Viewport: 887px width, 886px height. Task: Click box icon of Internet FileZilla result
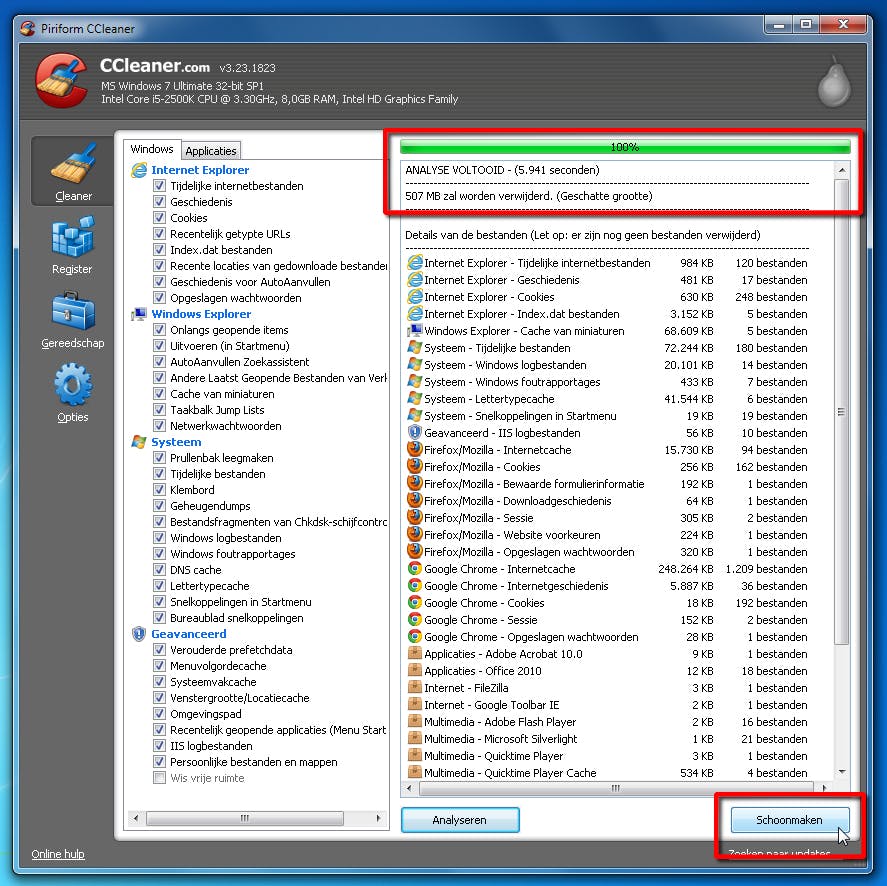tap(415, 687)
